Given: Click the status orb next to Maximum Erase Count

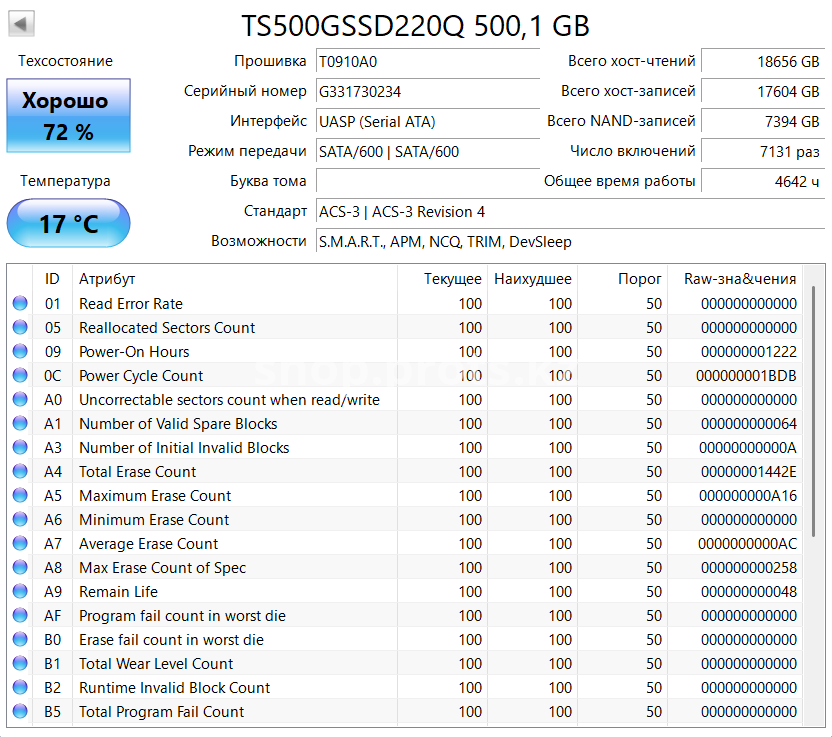Looking at the screenshot, I should point(19,496).
